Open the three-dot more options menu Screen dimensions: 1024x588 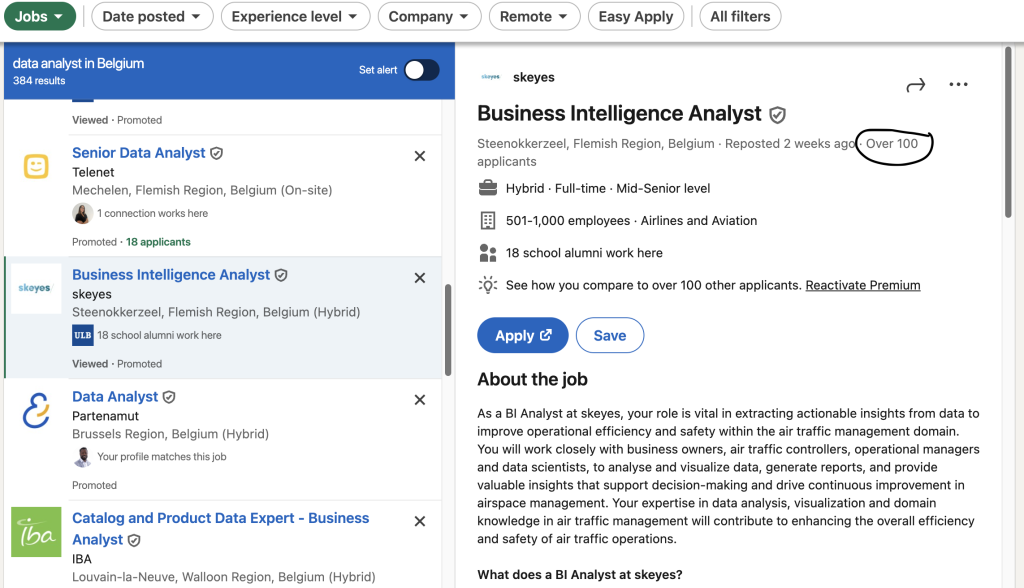958,84
